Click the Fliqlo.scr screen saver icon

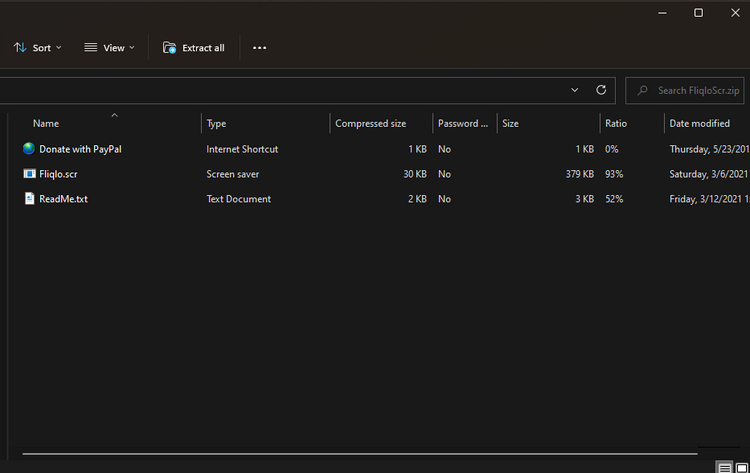[29, 174]
